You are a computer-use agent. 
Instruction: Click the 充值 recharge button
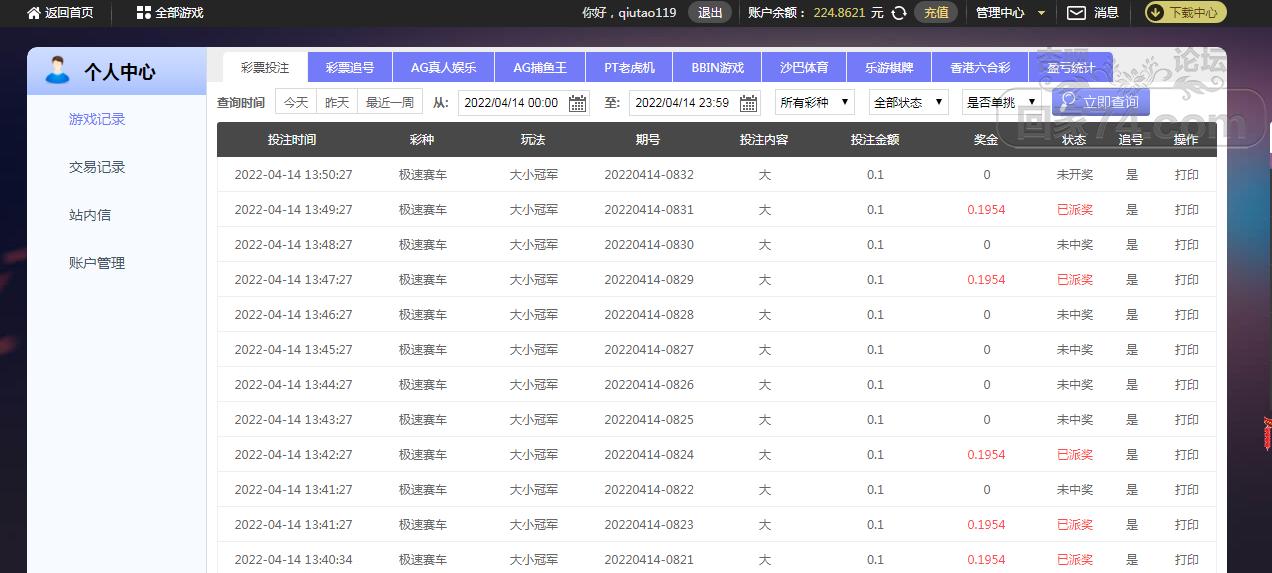[936, 13]
